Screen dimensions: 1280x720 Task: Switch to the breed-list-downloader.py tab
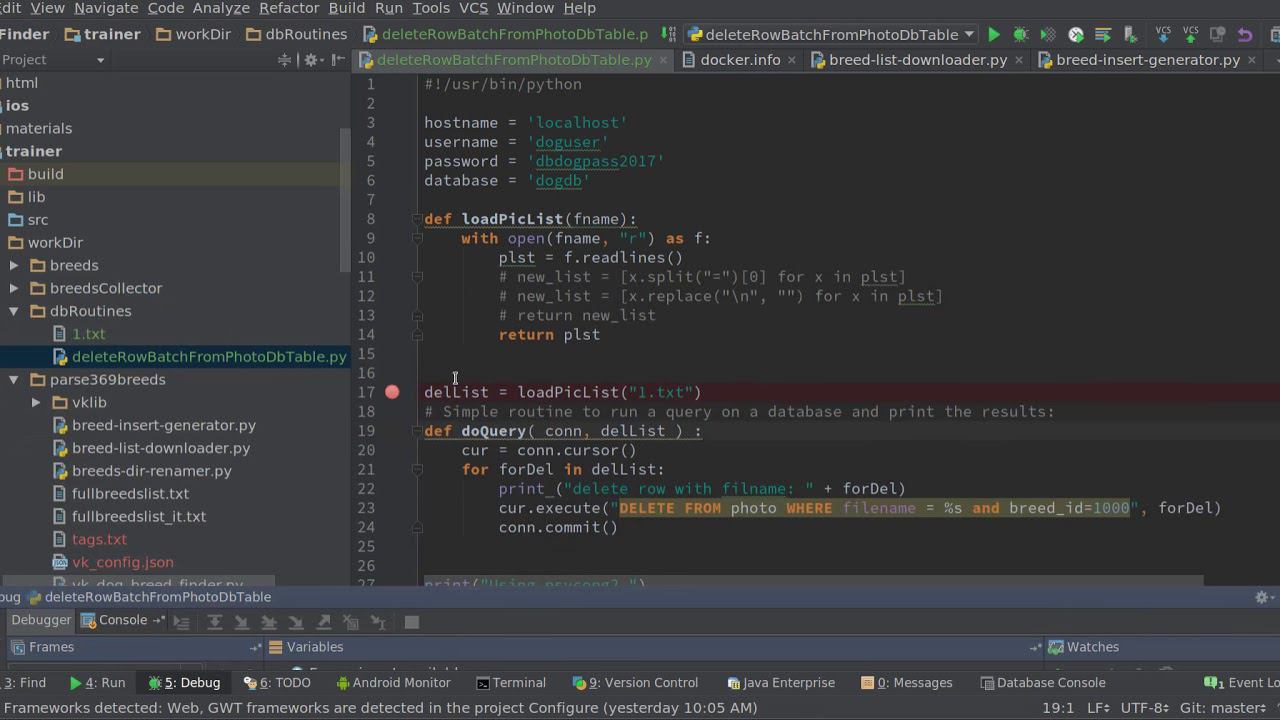pyautogui.click(x=917, y=60)
